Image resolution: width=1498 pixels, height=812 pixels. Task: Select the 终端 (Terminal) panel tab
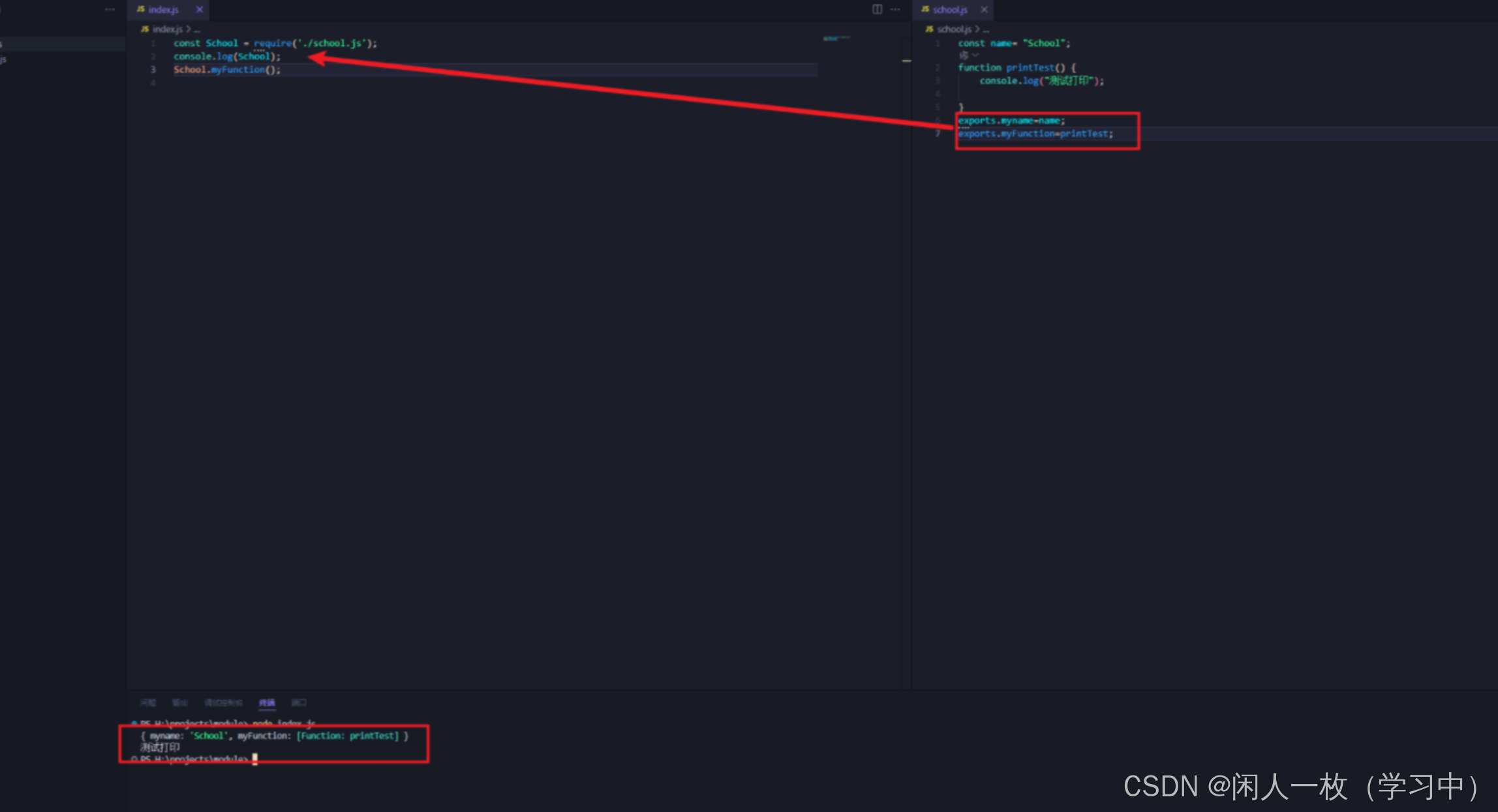267,702
